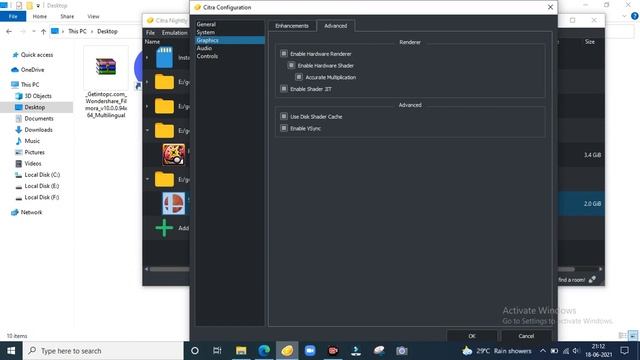Select the Advanced tab
Viewport: 640px width, 360px height.
(x=336, y=26)
